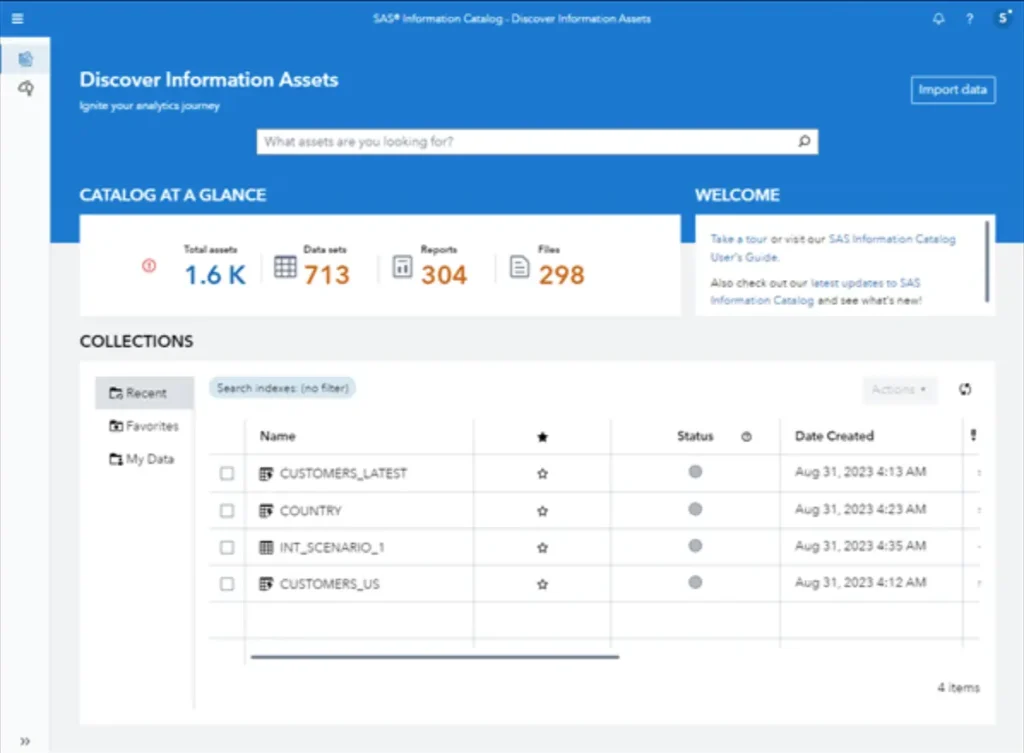
Task: Click the CUSTOMERS_LATEST status indicator dot
Action: point(696,472)
